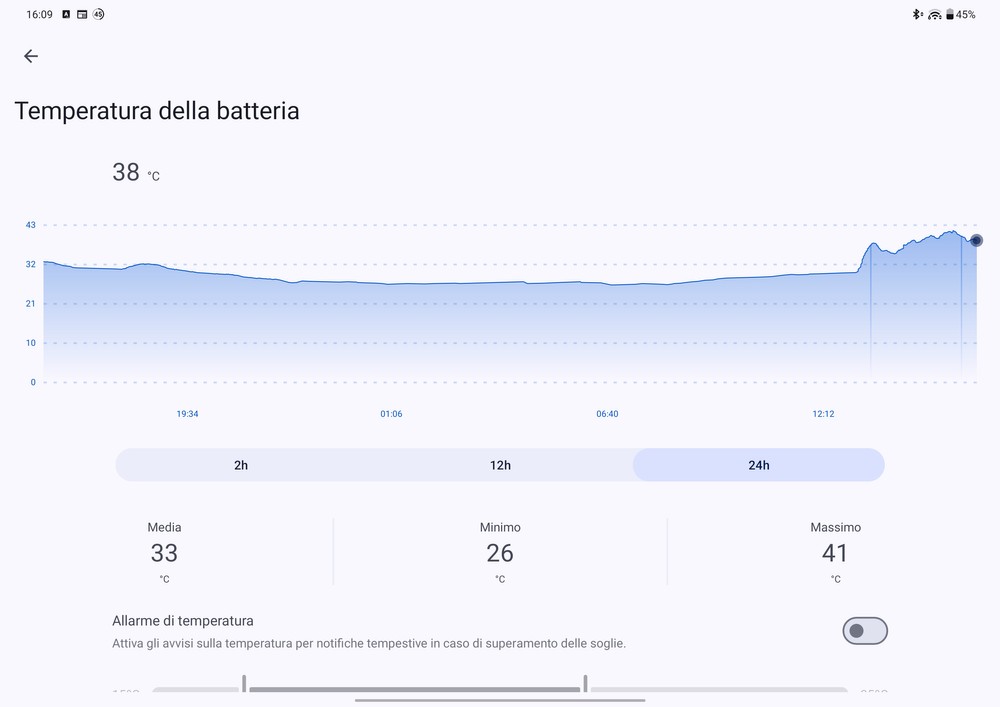Select the 24h time range
The width and height of the screenshot is (1000, 707).
(x=758, y=465)
